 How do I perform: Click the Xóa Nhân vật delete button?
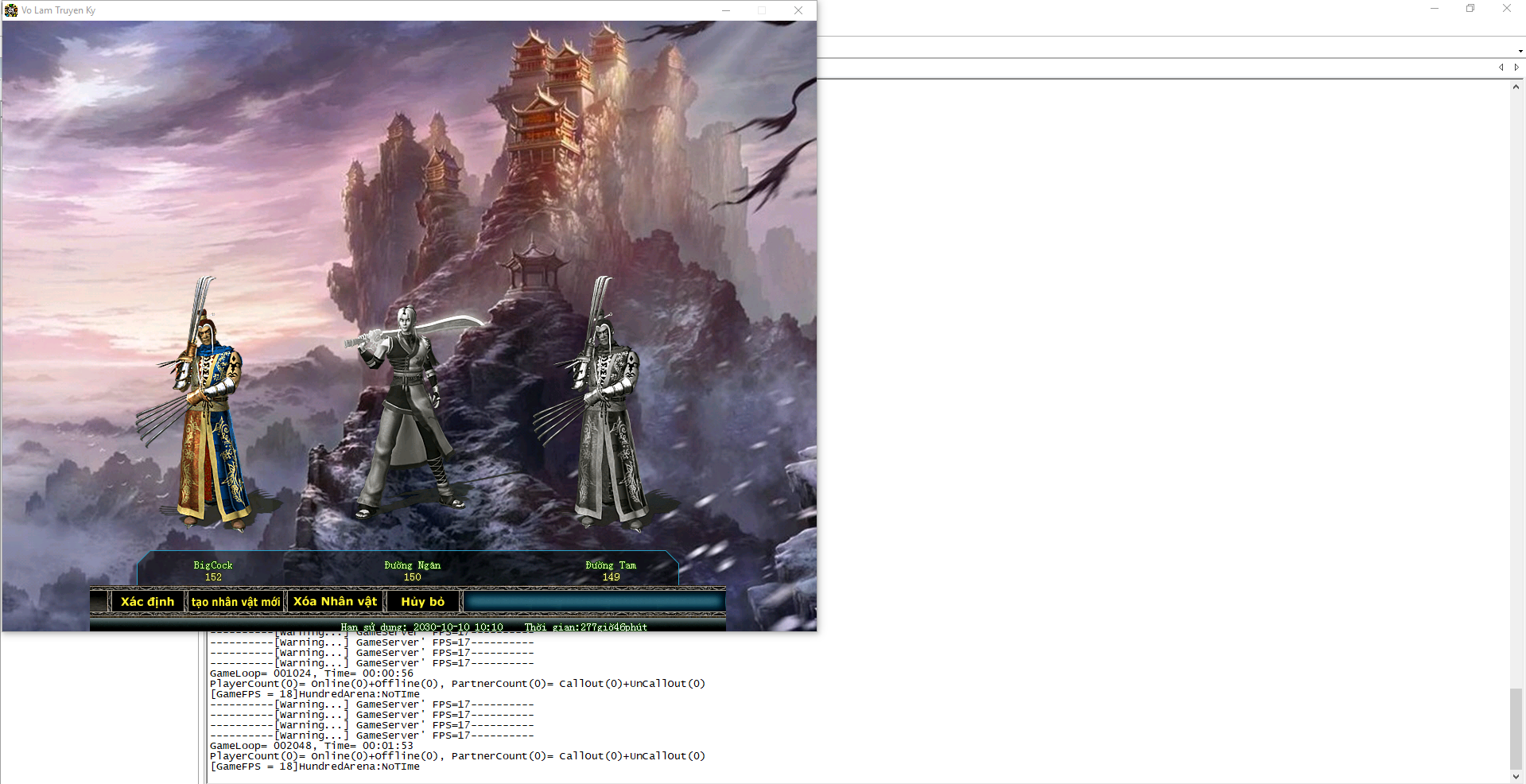[x=335, y=602]
